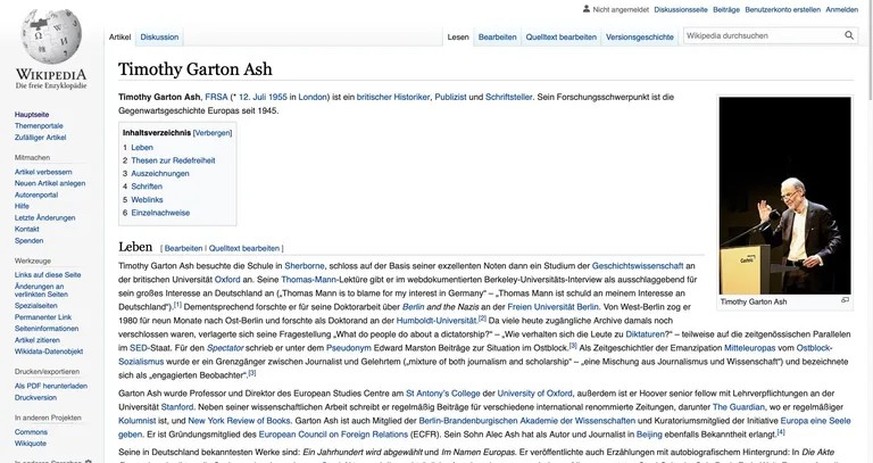
Task: Open Themenportale in sidebar
Action: (x=38, y=126)
